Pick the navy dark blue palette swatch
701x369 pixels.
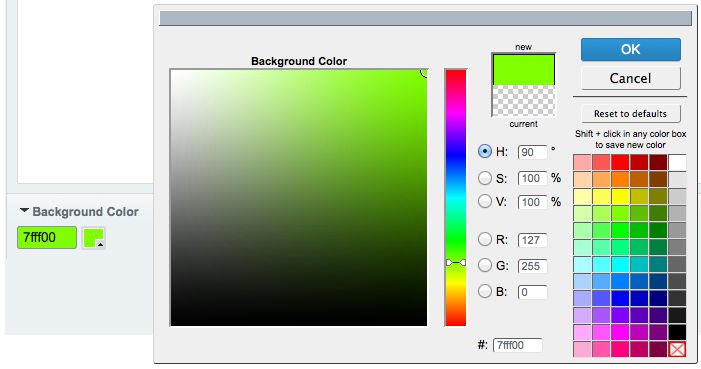(658, 298)
